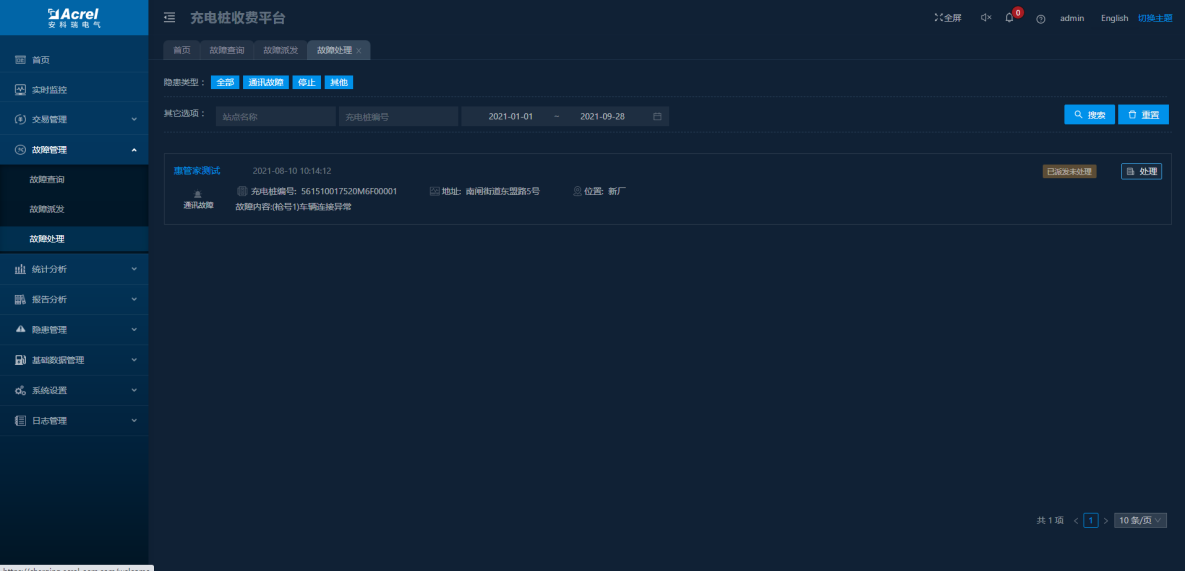Open 故障派发 in the sidebar submenu
This screenshot has height=571, width=1185.
point(47,209)
